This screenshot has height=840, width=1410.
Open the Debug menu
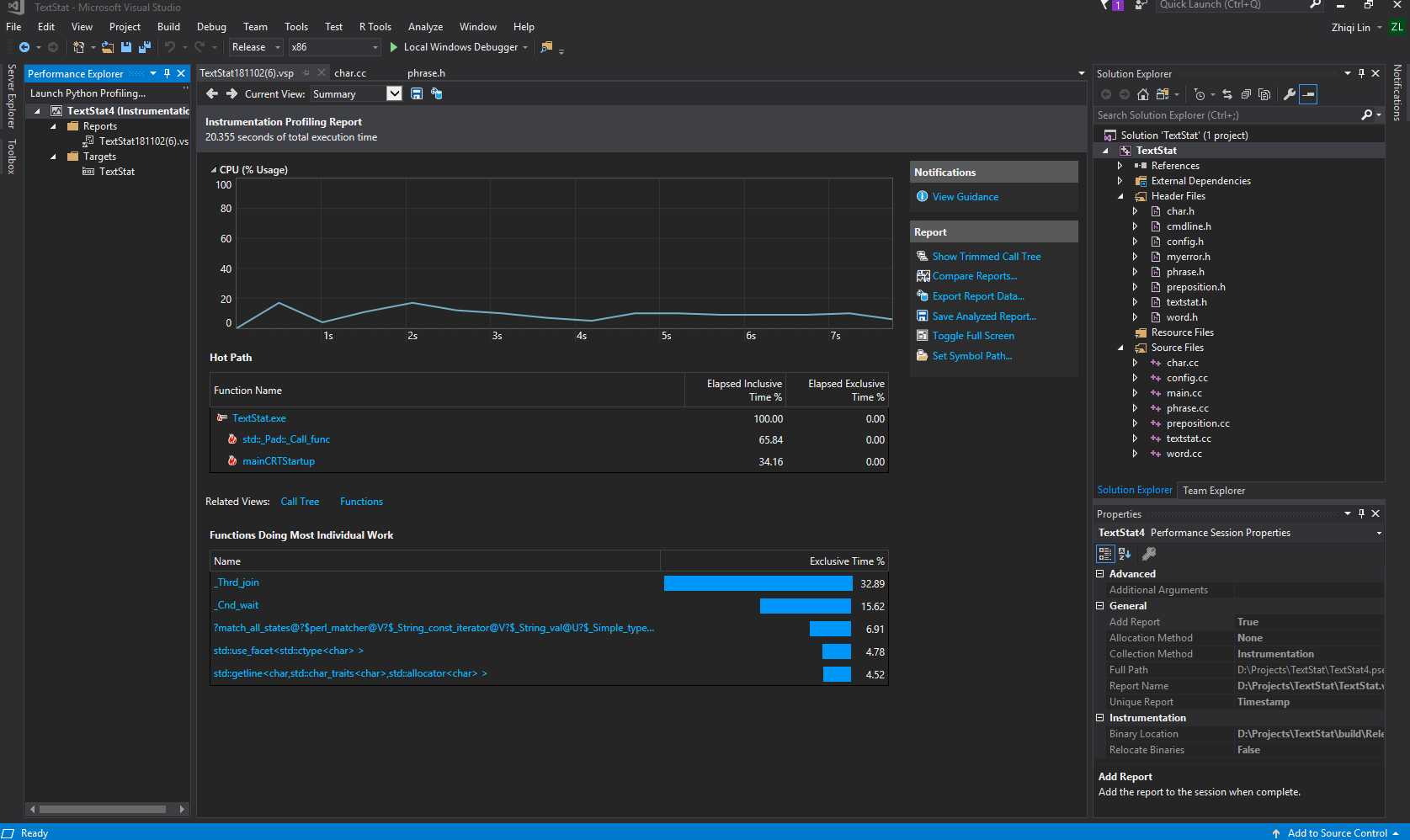(x=211, y=26)
